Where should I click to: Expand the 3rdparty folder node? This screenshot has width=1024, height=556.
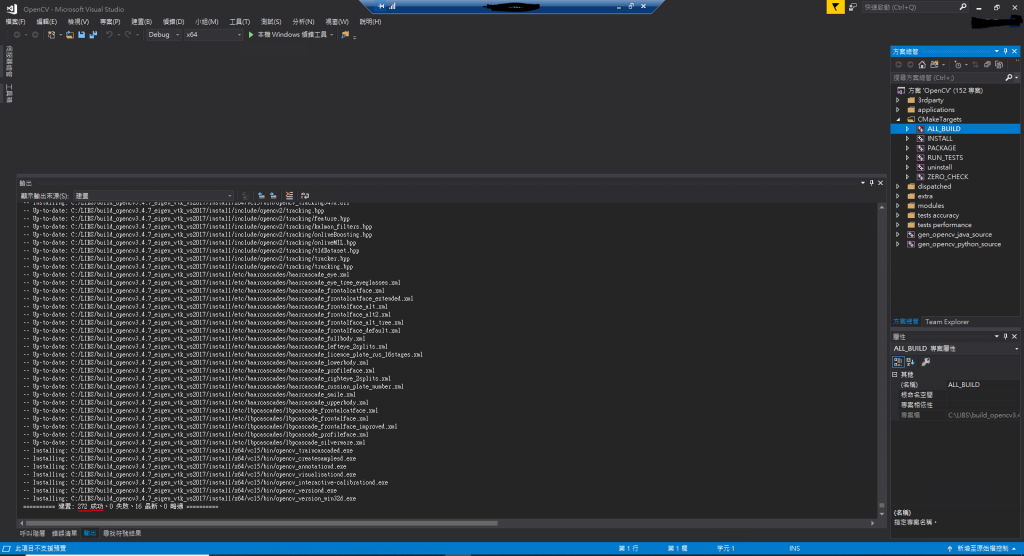pyautogui.click(x=898, y=100)
